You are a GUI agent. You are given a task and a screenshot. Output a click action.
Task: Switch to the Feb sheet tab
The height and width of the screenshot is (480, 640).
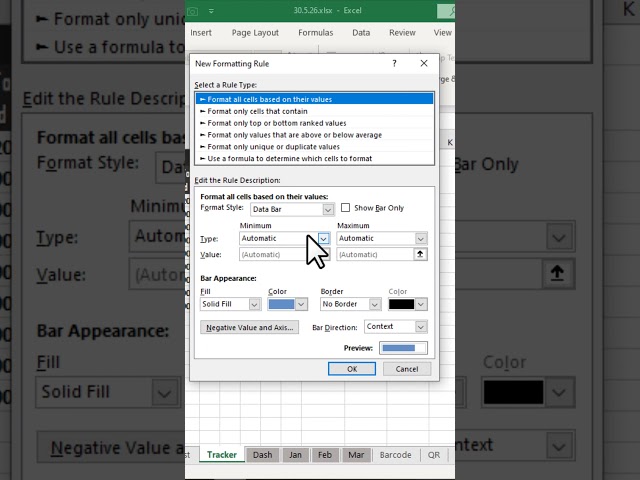pyautogui.click(x=325, y=455)
